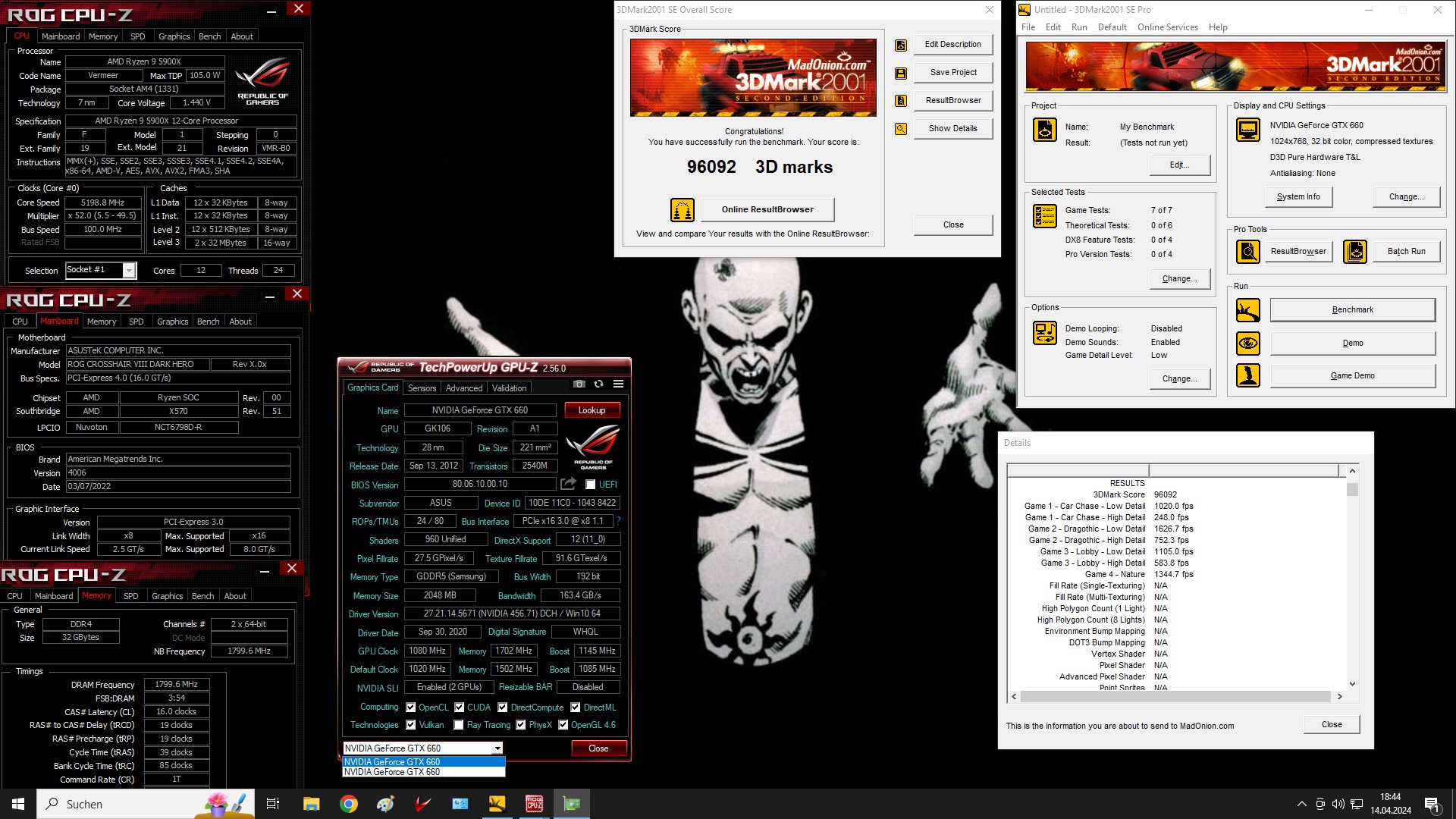Toggle the PhysX checkbox
The height and width of the screenshot is (819, 1456).
click(x=521, y=725)
